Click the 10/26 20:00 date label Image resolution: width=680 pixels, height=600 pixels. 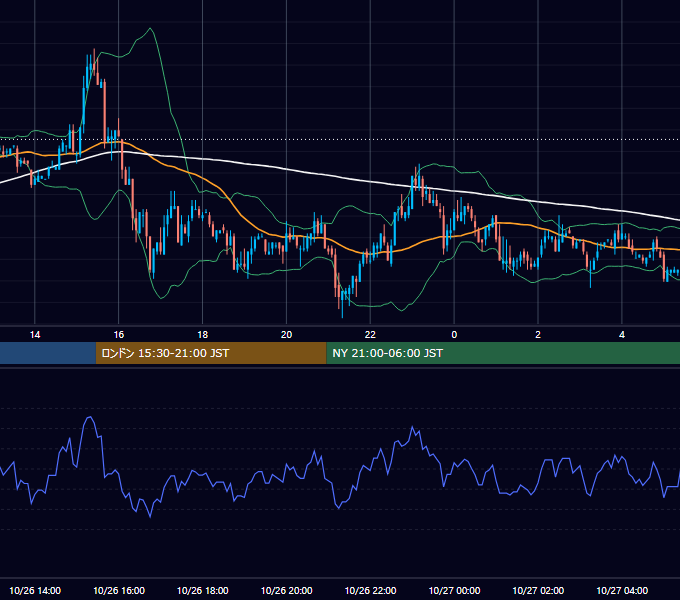tap(286, 590)
